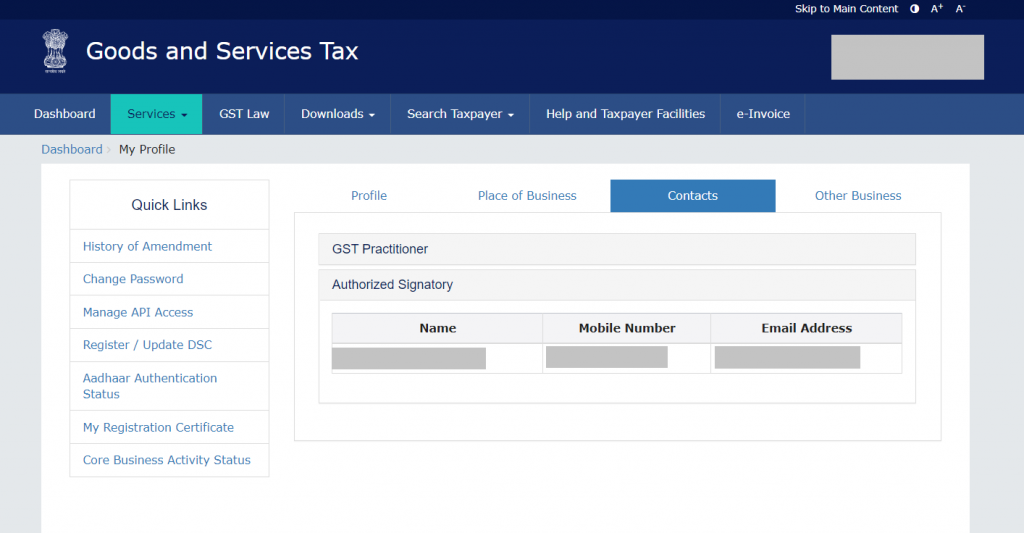Click the Name column header

point(438,329)
